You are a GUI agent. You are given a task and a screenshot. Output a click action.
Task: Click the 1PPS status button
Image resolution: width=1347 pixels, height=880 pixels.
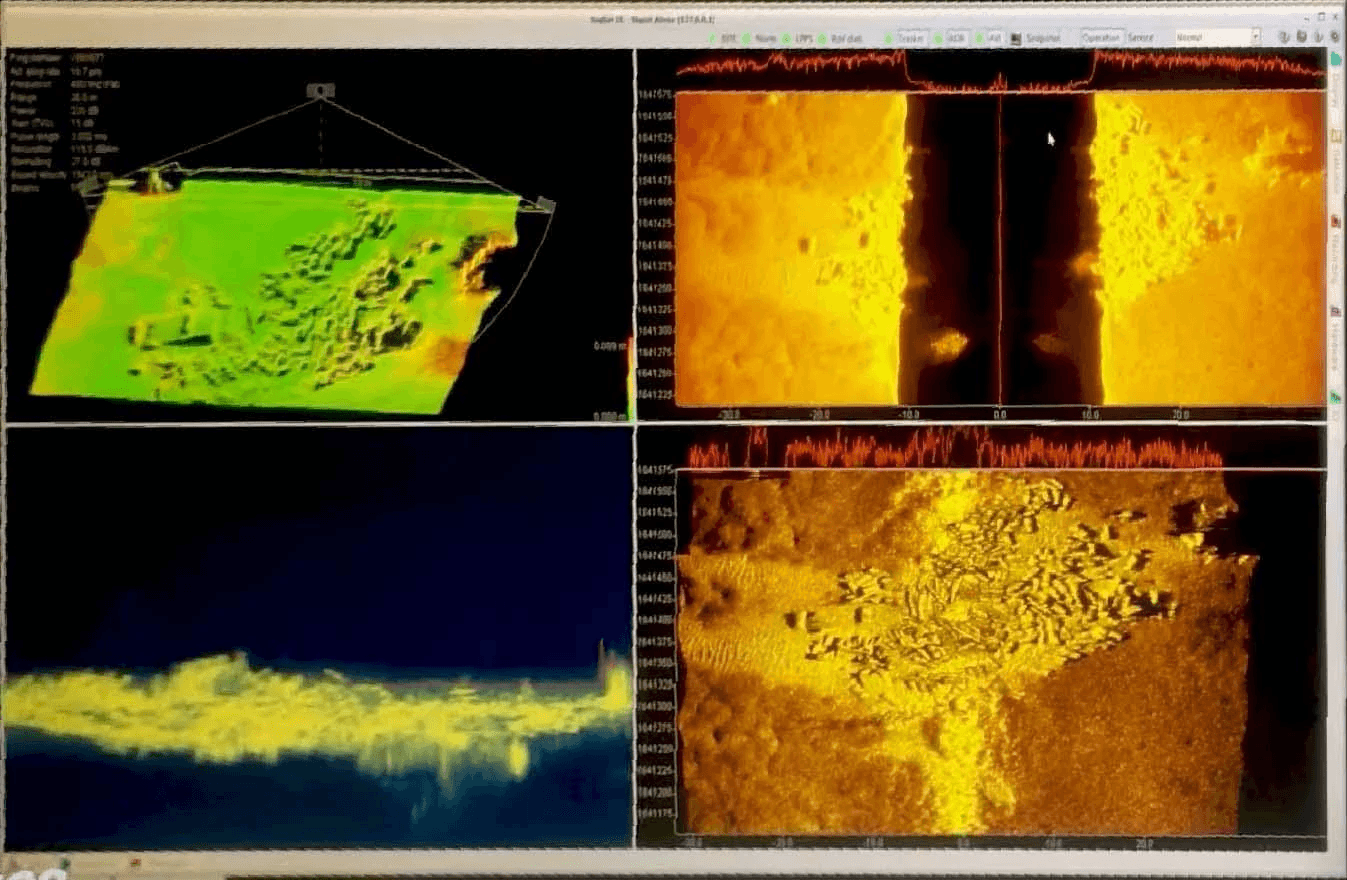[x=798, y=38]
